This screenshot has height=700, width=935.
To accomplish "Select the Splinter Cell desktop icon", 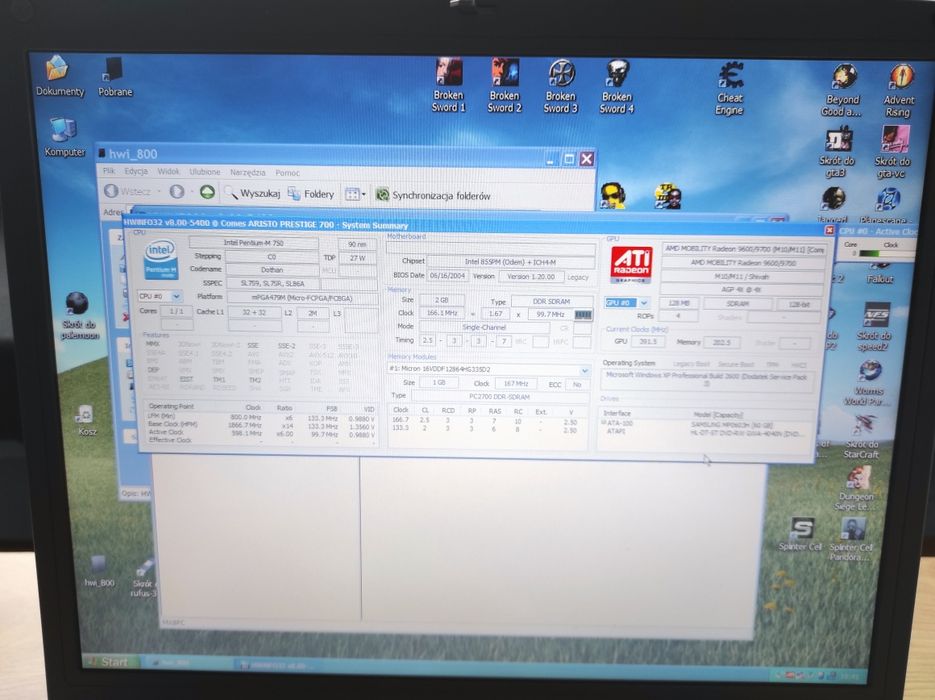I will [800, 534].
